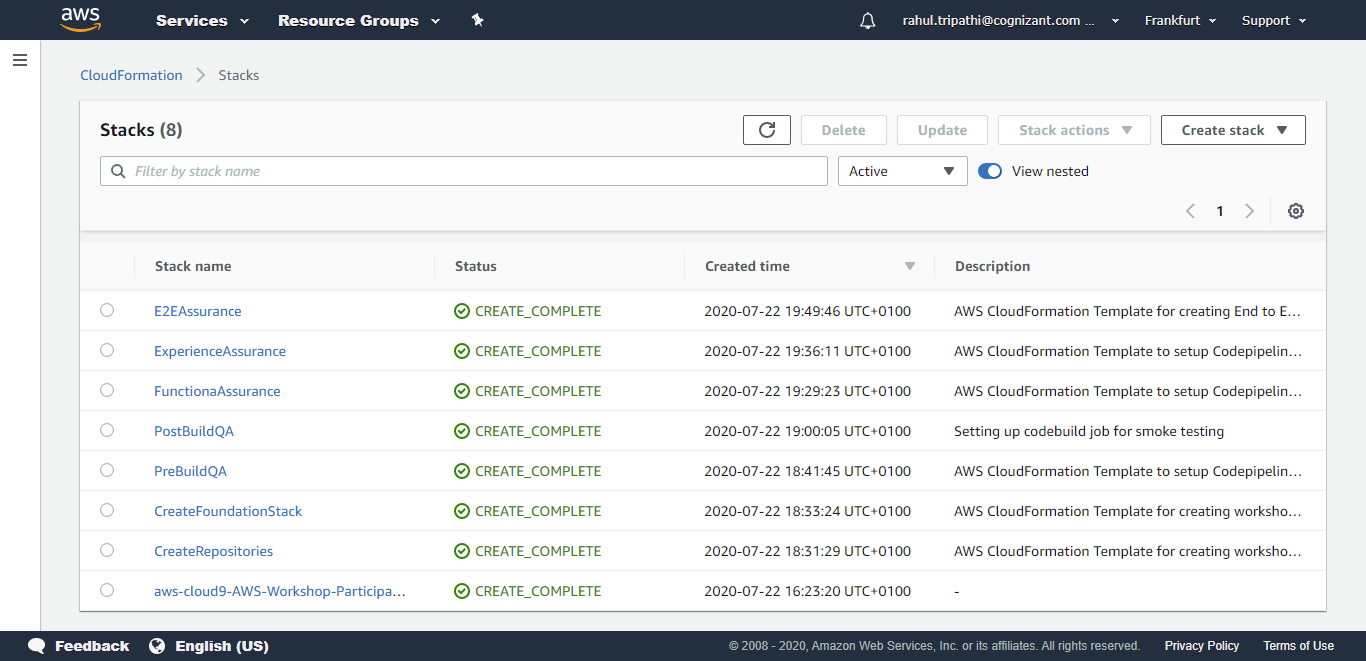Screen dimensions: 1366x661
Task: Open the aws-cloud9-AWS-Workshop stack link
Action: click(280, 591)
